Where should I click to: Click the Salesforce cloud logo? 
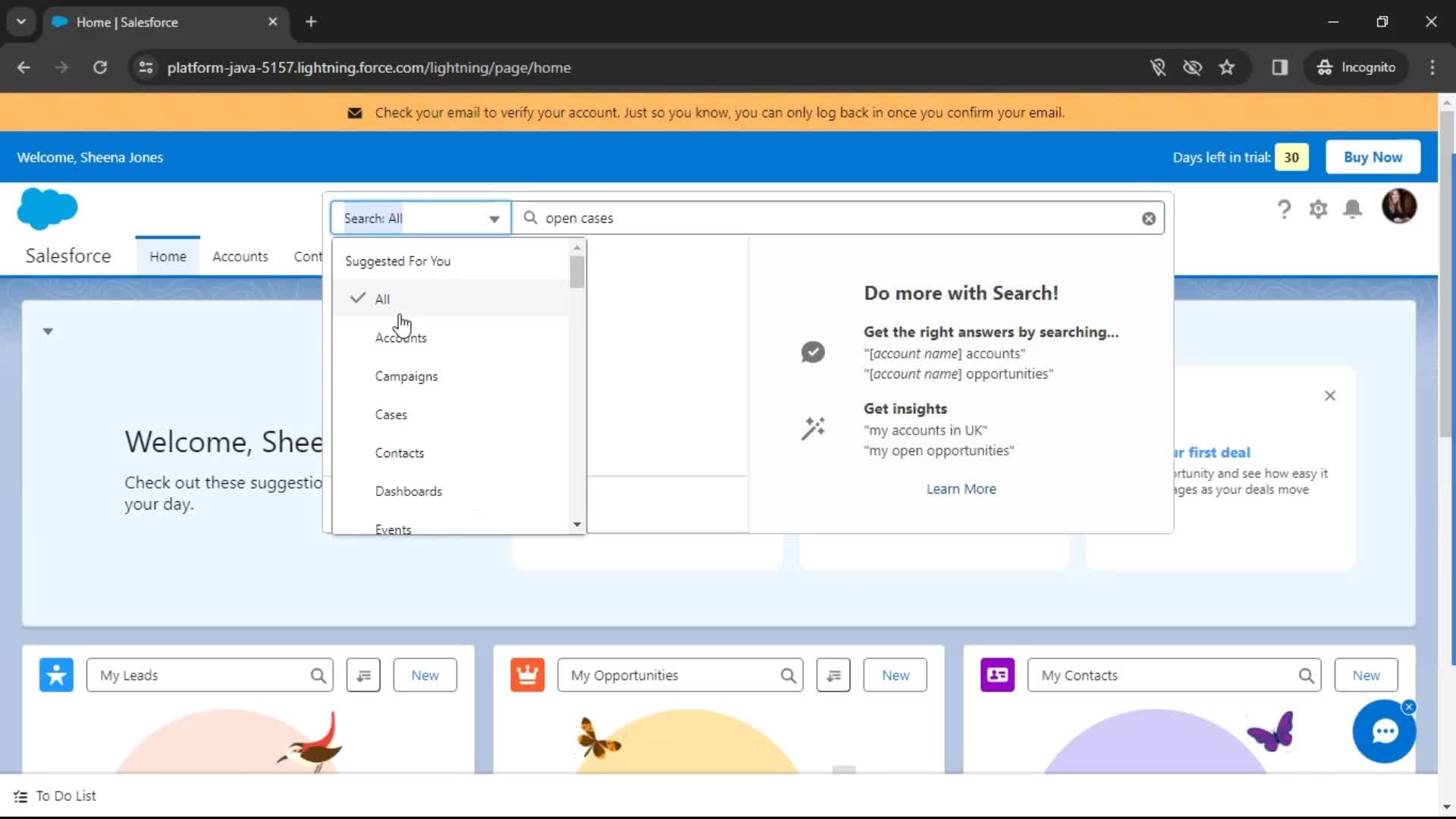47,209
